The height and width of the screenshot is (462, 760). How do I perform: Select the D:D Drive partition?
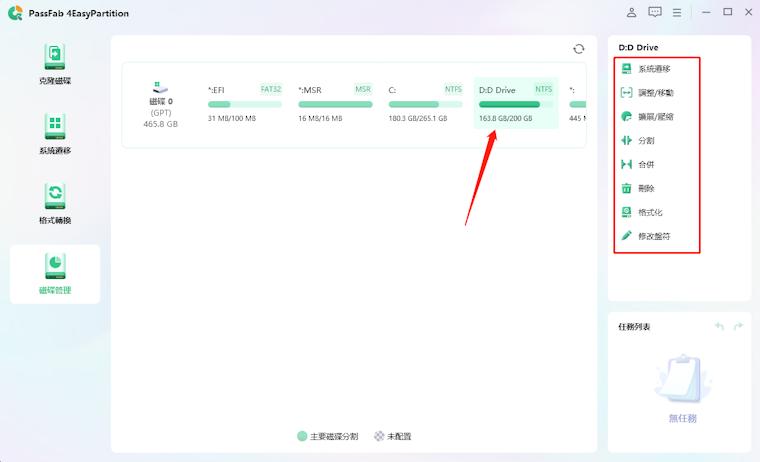click(516, 103)
